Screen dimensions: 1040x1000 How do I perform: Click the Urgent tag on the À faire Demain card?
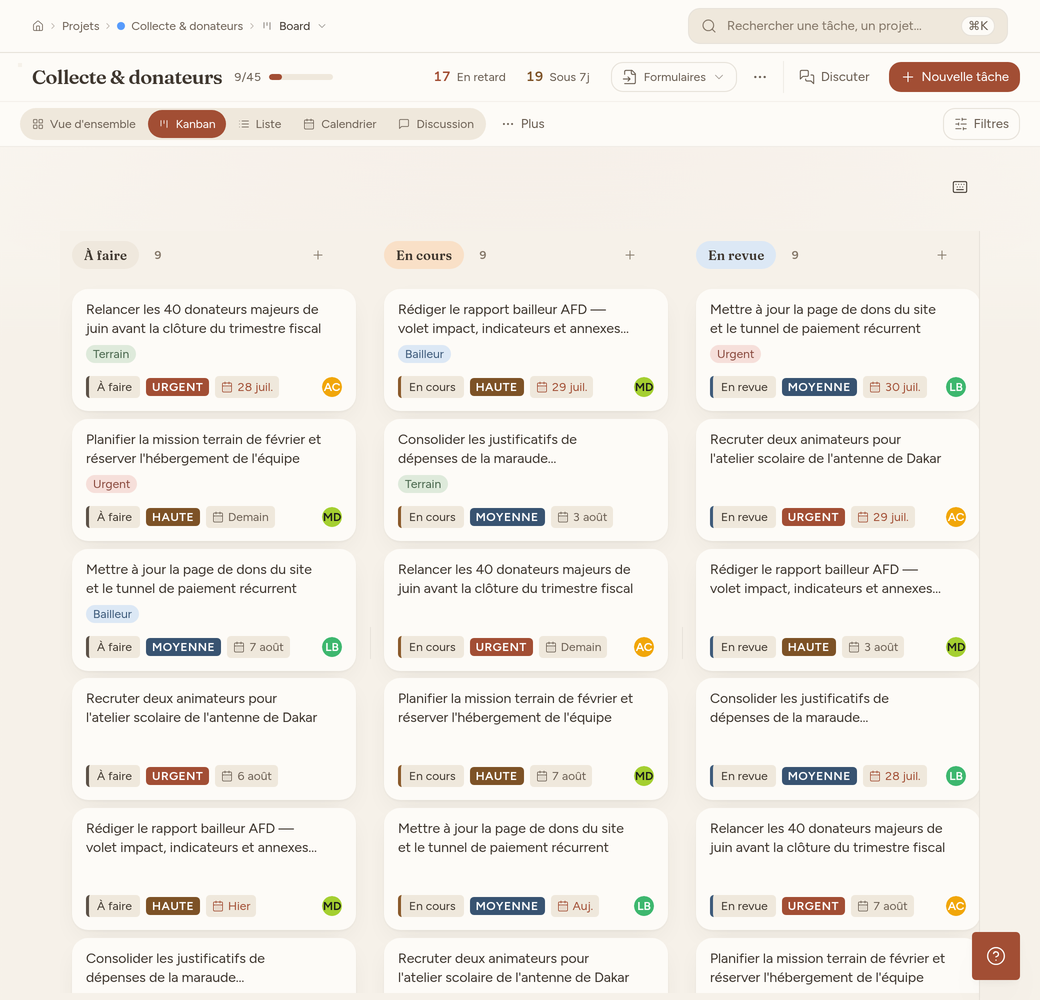click(111, 484)
